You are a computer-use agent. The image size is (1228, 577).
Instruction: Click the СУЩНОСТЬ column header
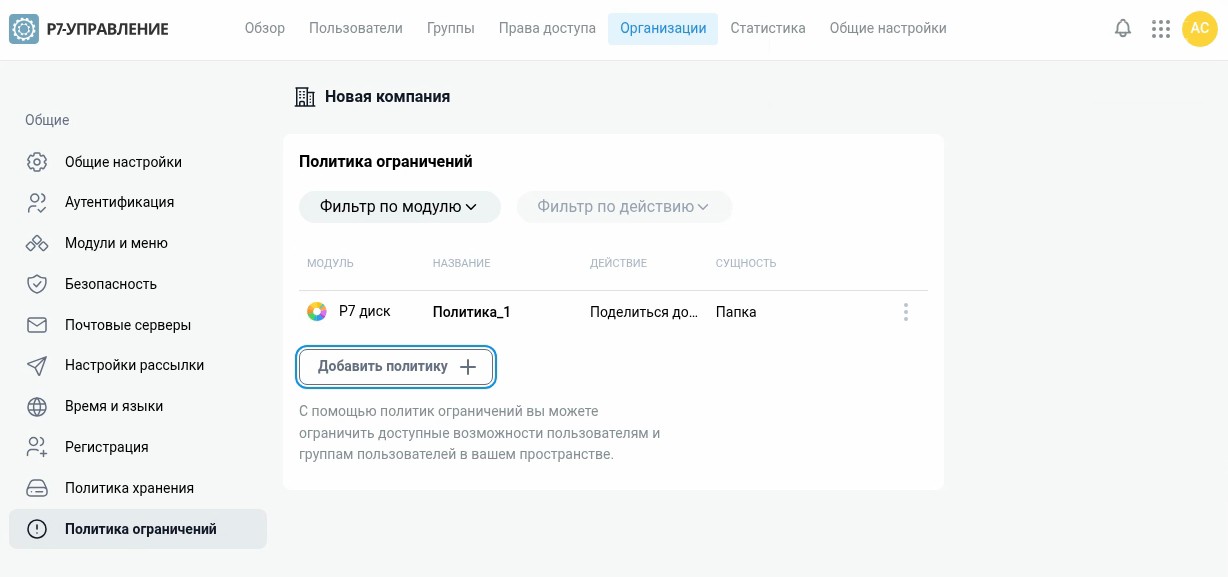pyautogui.click(x=746, y=264)
